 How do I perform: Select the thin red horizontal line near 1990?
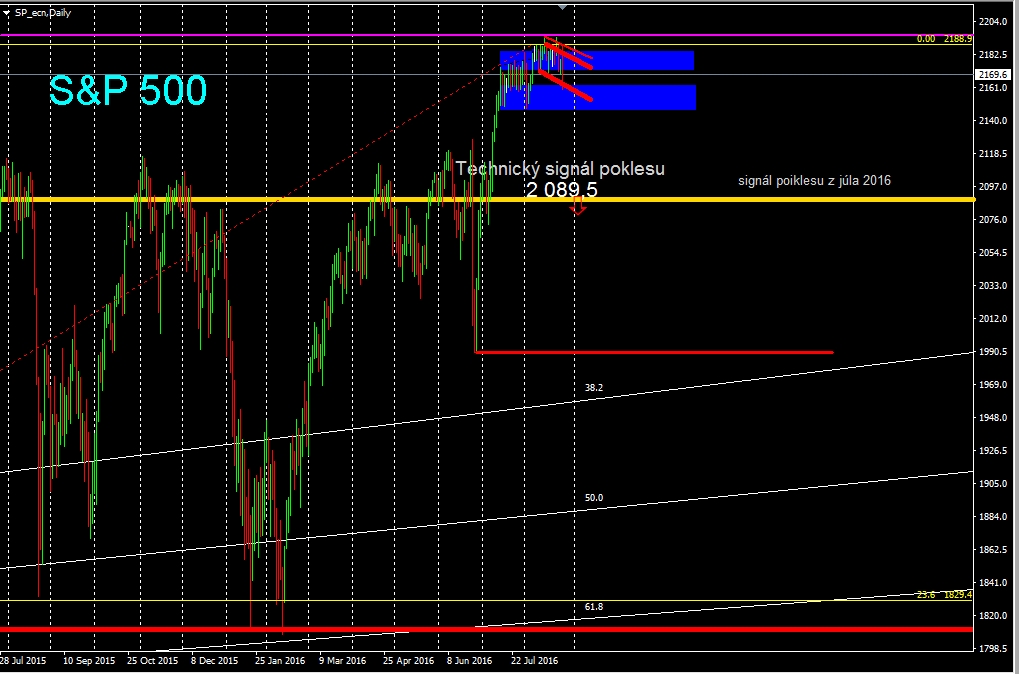(x=654, y=352)
